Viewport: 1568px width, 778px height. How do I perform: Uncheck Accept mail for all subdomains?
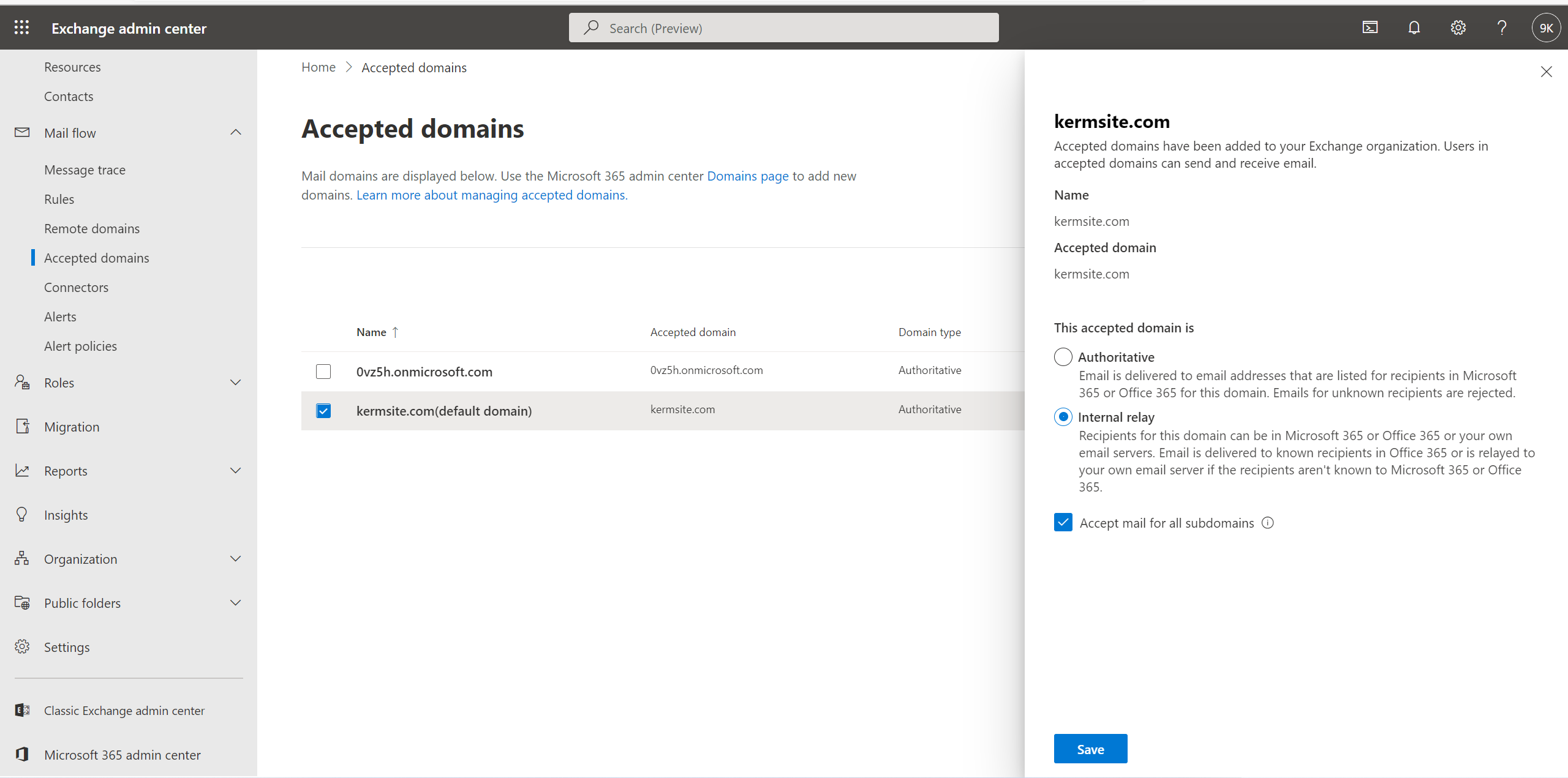pyautogui.click(x=1063, y=523)
